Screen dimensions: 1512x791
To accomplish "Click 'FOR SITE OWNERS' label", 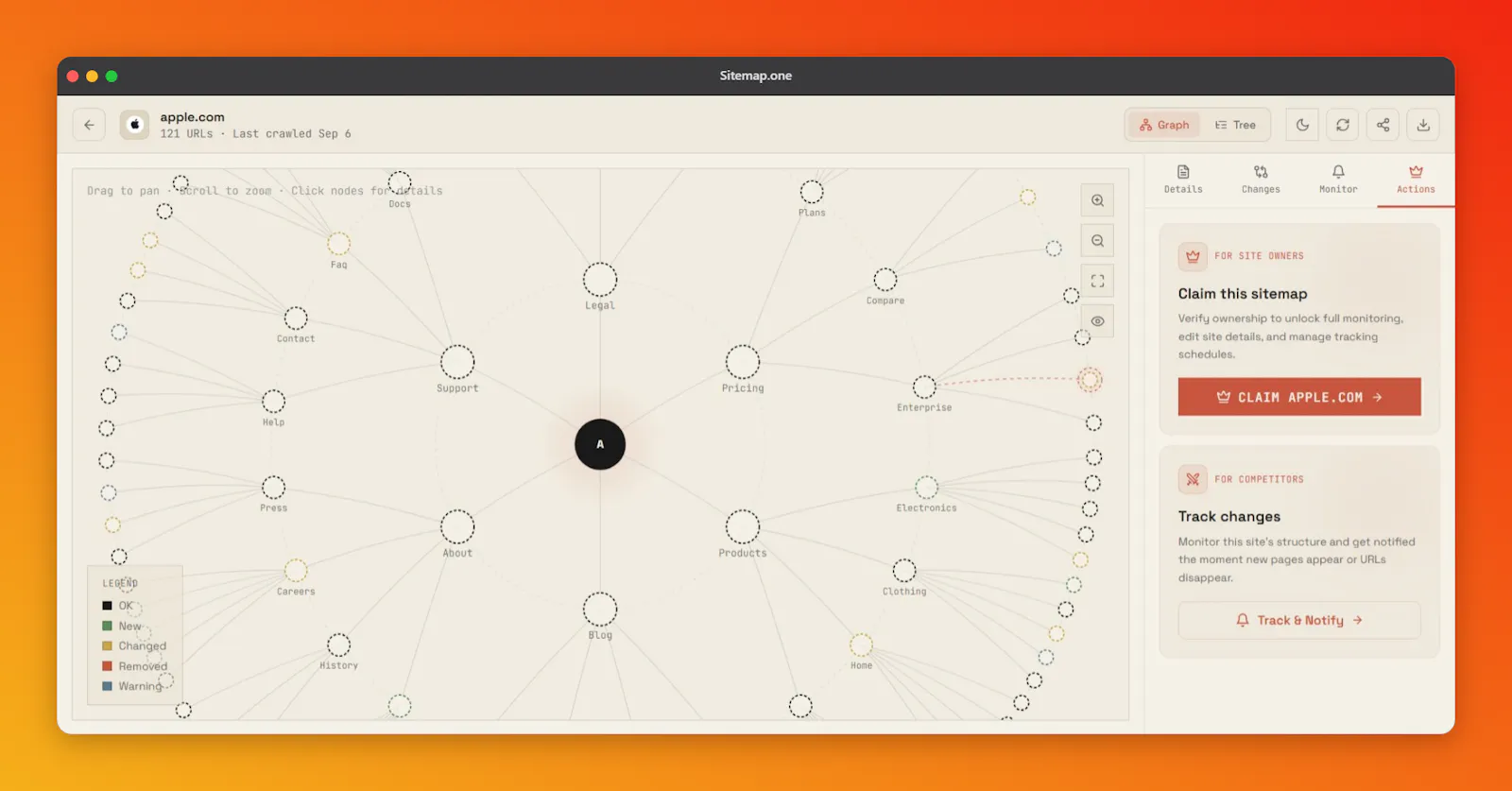I will (x=1259, y=256).
